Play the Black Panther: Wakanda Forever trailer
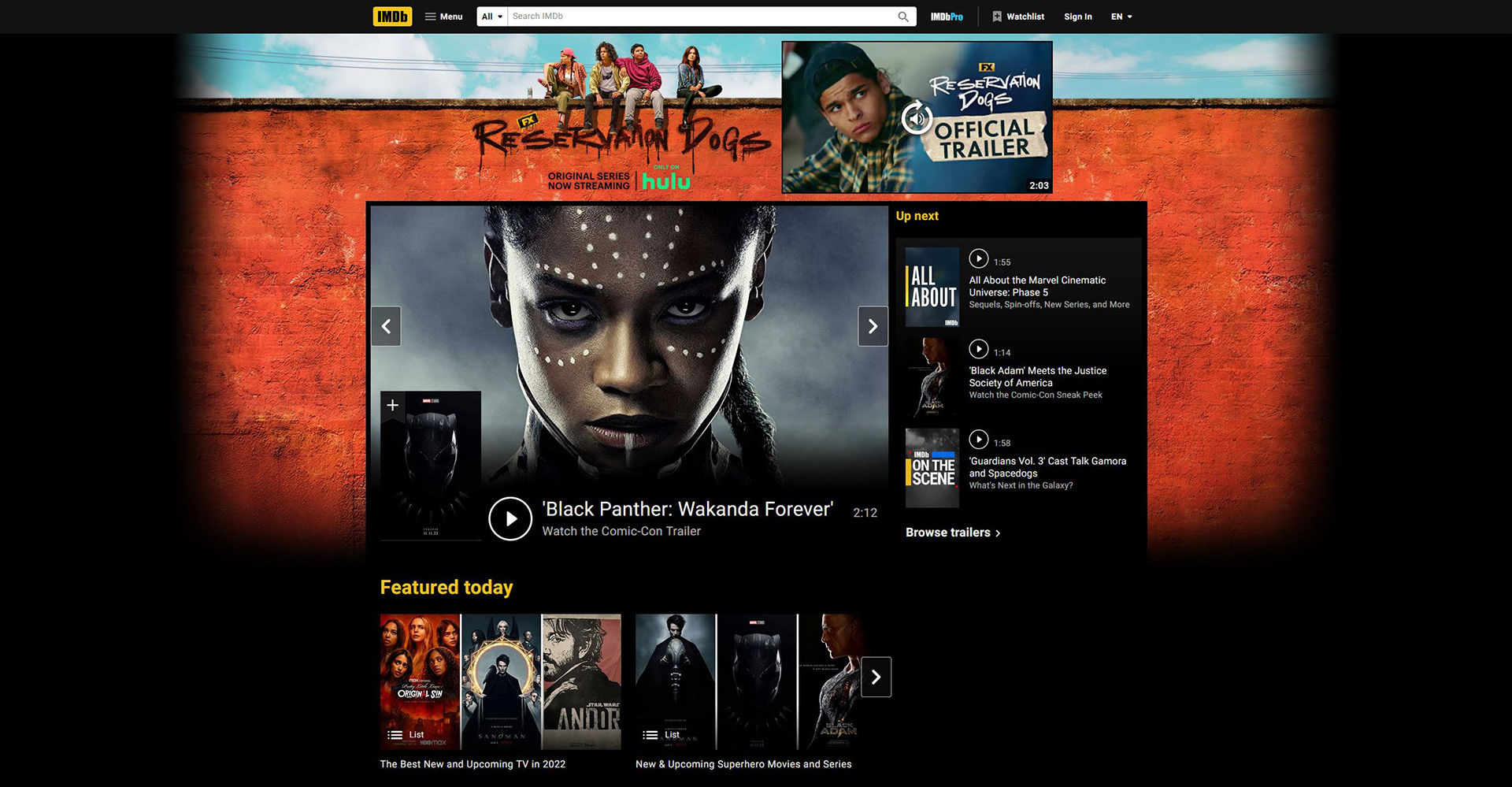Image resolution: width=1512 pixels, height=787 pixels. [x=510, y=518]
